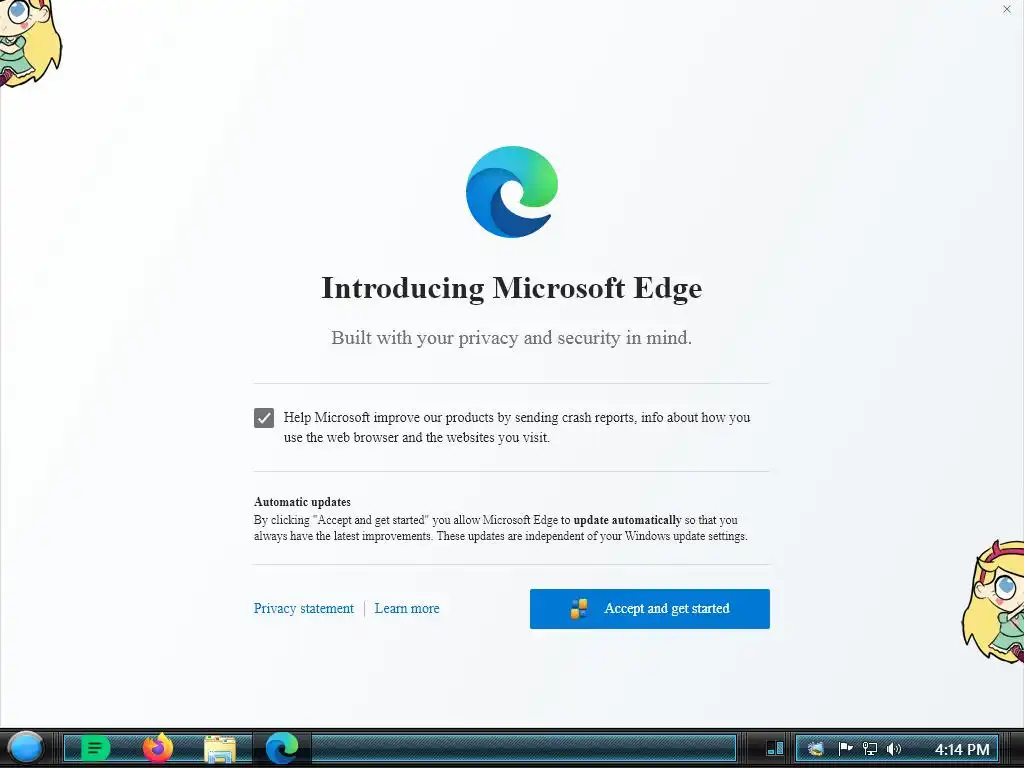
Task: Click the Accept and get started button
Action: [650, 609]
